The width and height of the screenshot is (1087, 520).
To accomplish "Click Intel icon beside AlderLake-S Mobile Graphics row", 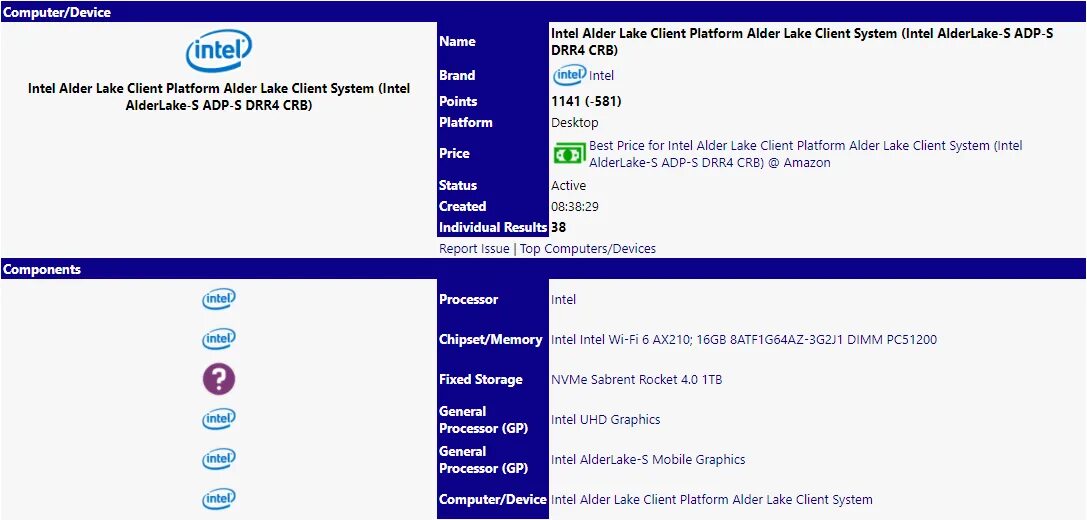I will point(218,459).
